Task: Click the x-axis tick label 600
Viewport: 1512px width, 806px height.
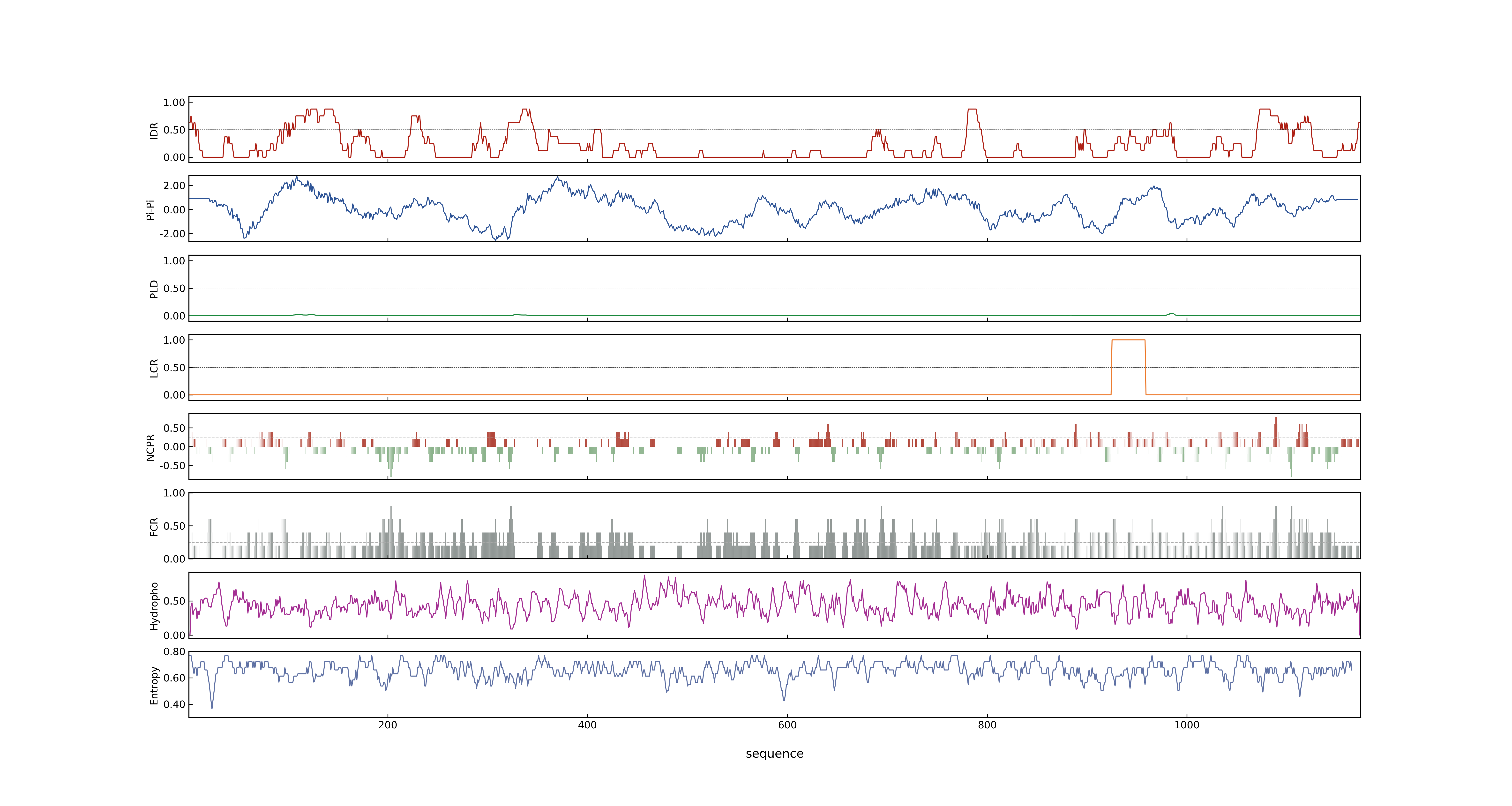Action: pos(787,725)
